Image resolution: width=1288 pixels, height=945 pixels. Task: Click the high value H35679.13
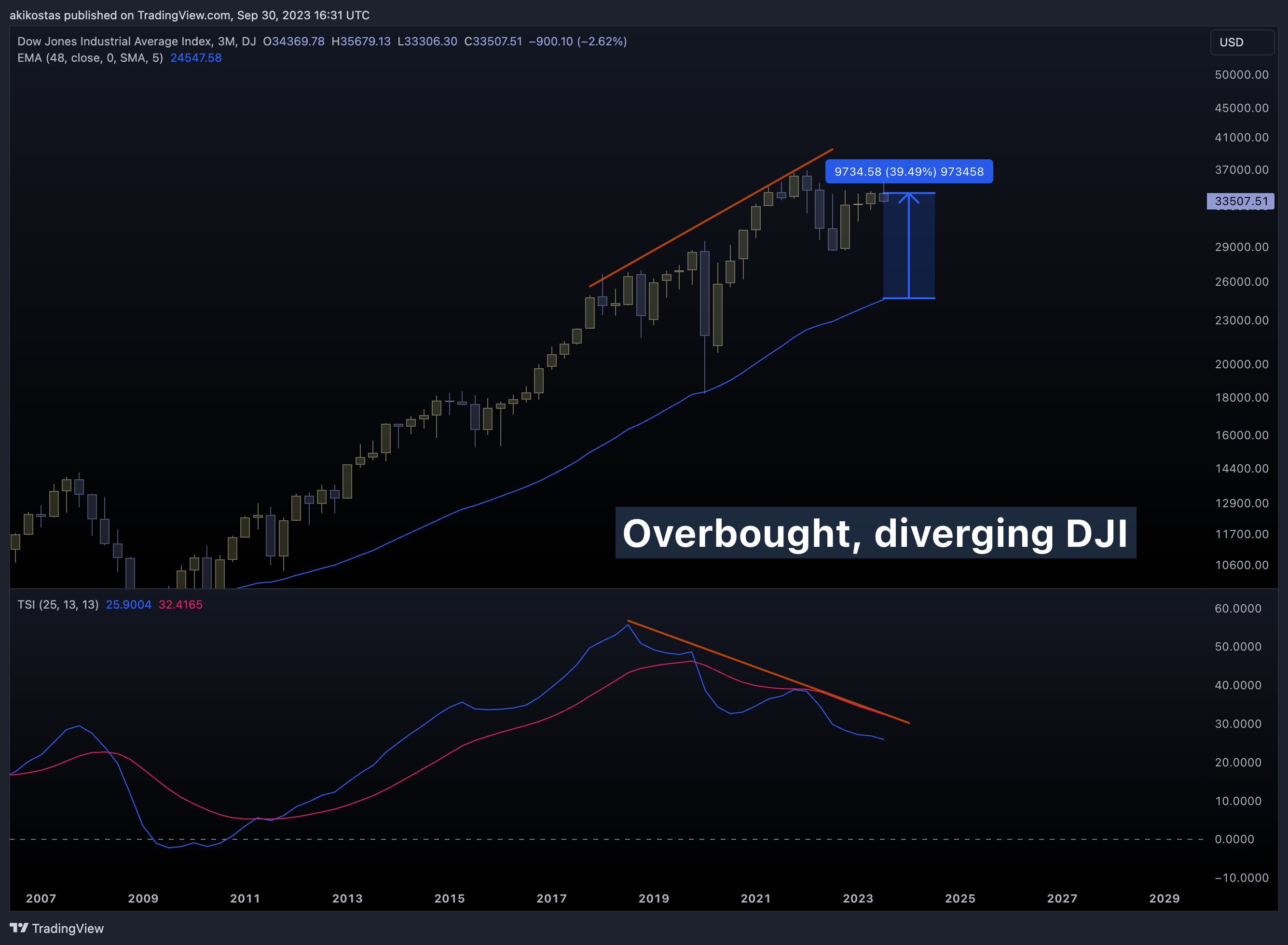tap(361, 41)
